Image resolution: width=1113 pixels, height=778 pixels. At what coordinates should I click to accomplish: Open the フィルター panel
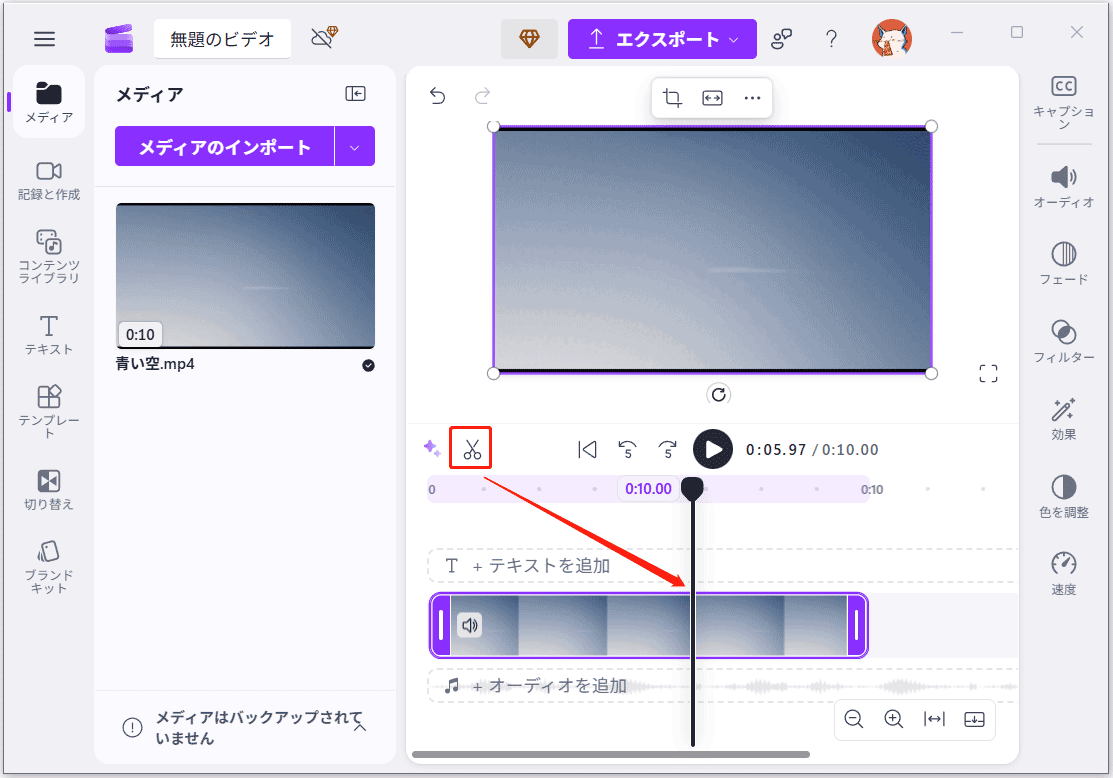1063,338
